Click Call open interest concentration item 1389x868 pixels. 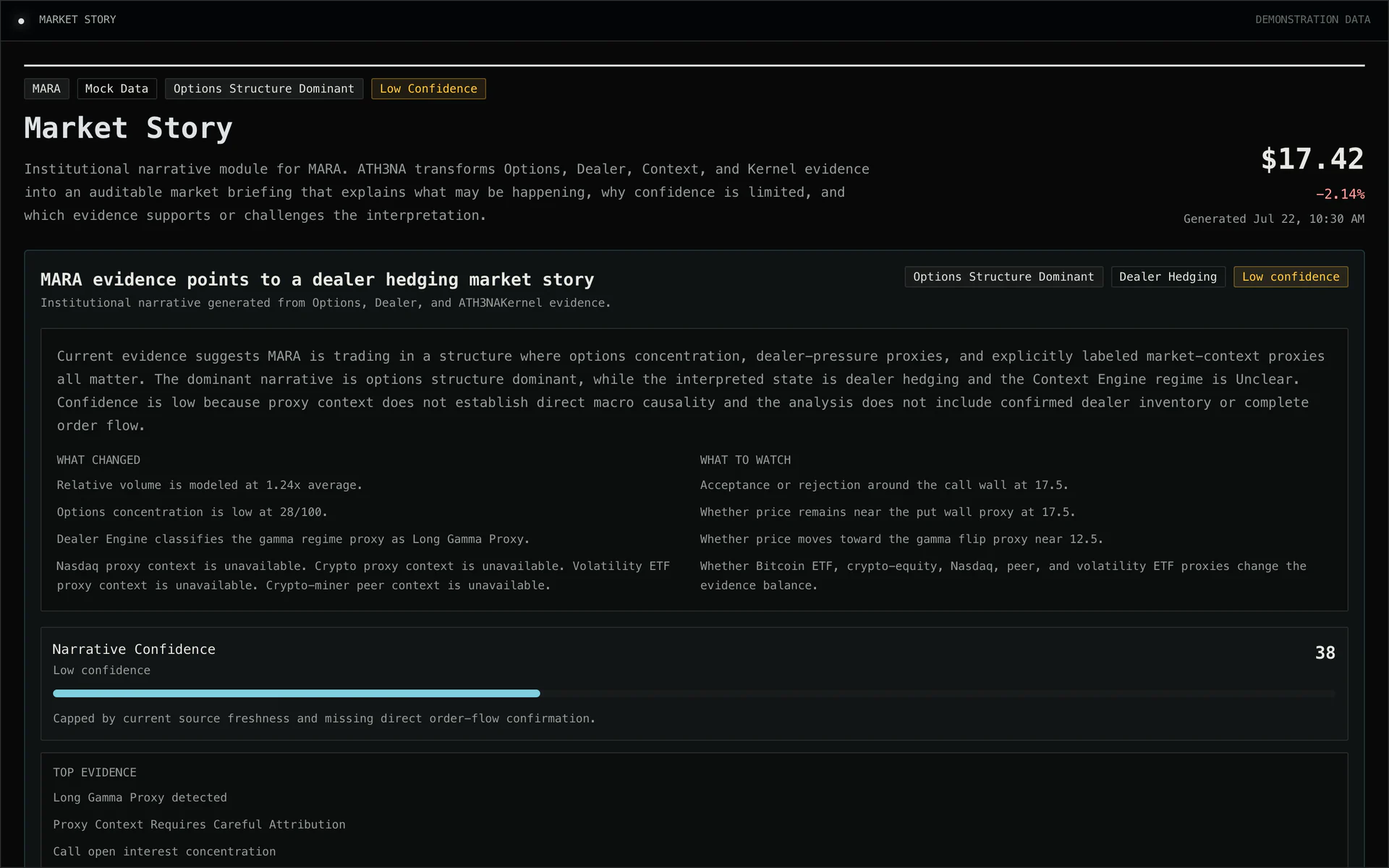coord(164,851)
